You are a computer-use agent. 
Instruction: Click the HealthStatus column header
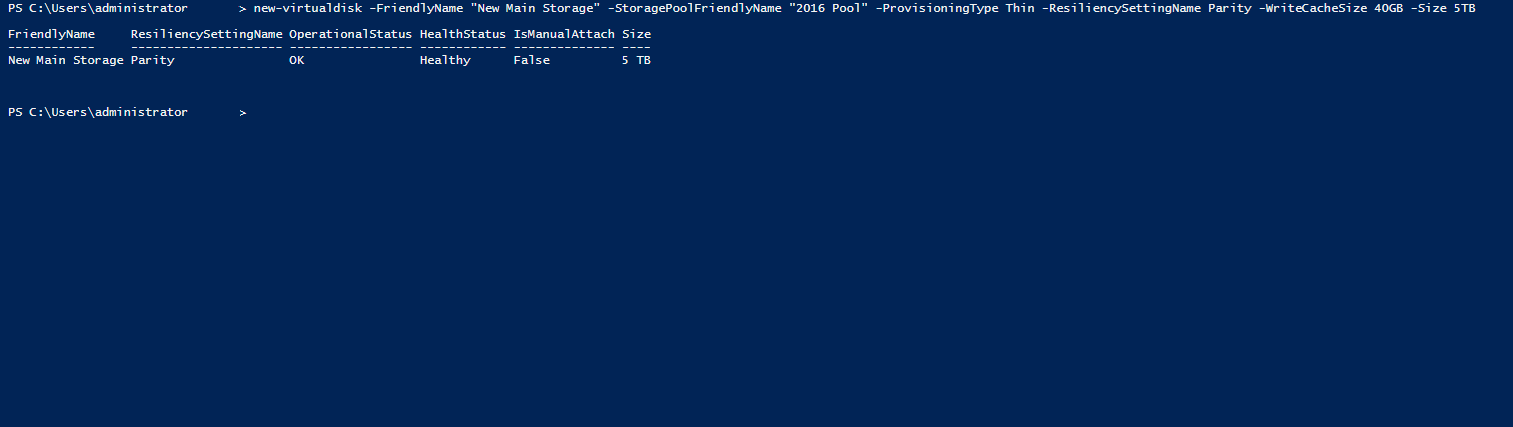(x=462, y=34)
